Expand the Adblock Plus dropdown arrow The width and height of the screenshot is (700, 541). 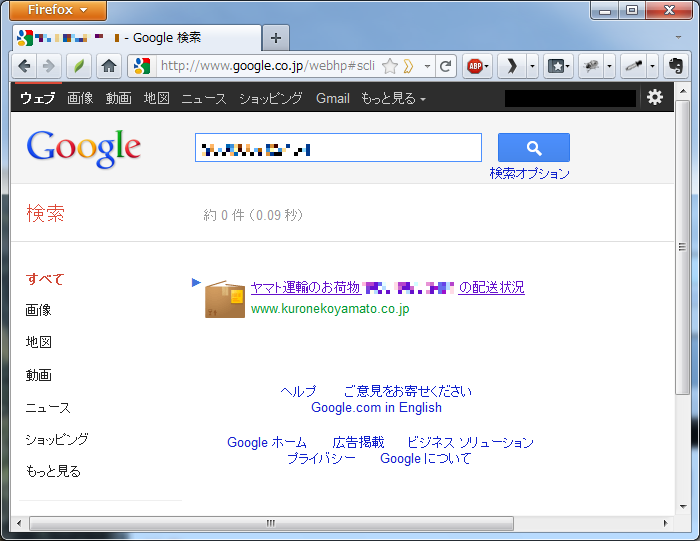coord(487,67)
